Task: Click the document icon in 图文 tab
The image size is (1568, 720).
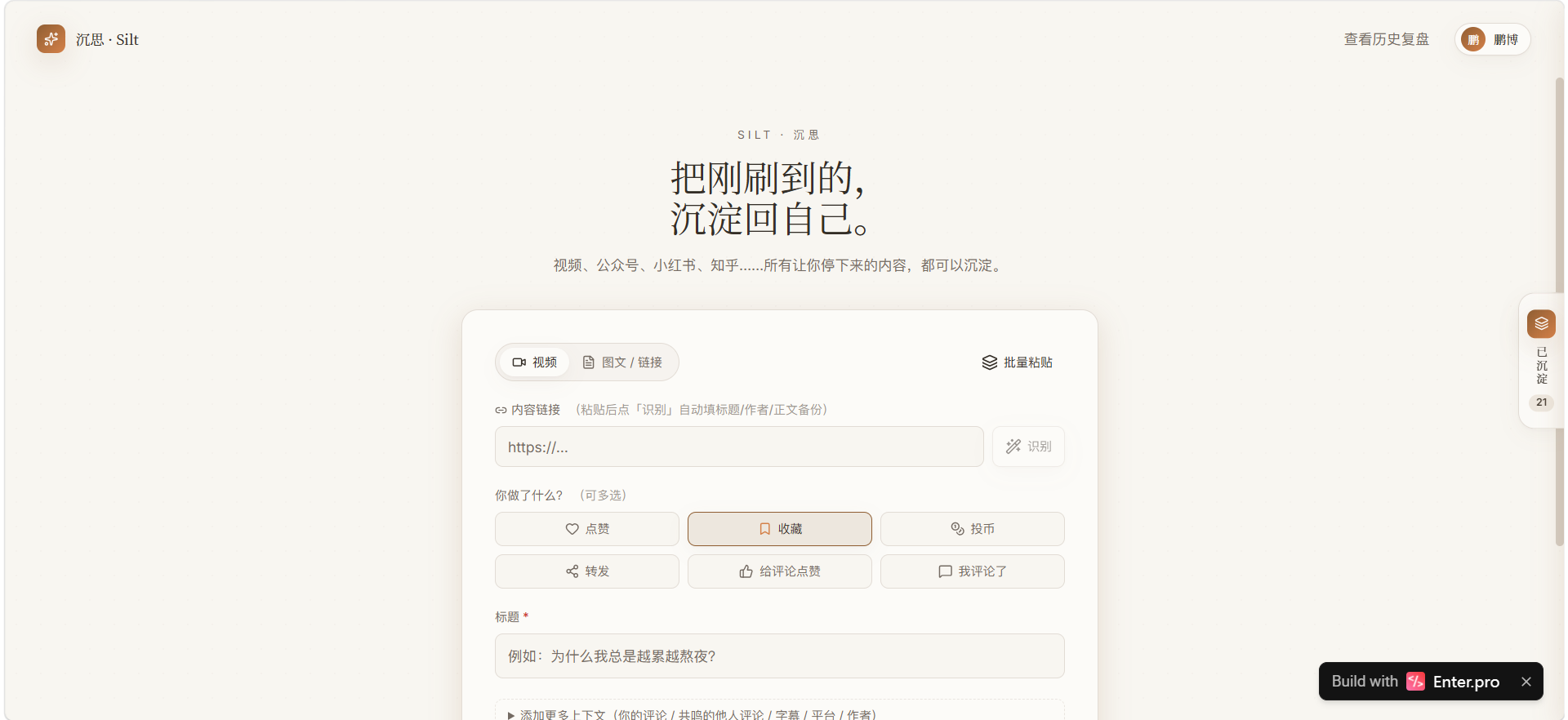Action: 588,362
